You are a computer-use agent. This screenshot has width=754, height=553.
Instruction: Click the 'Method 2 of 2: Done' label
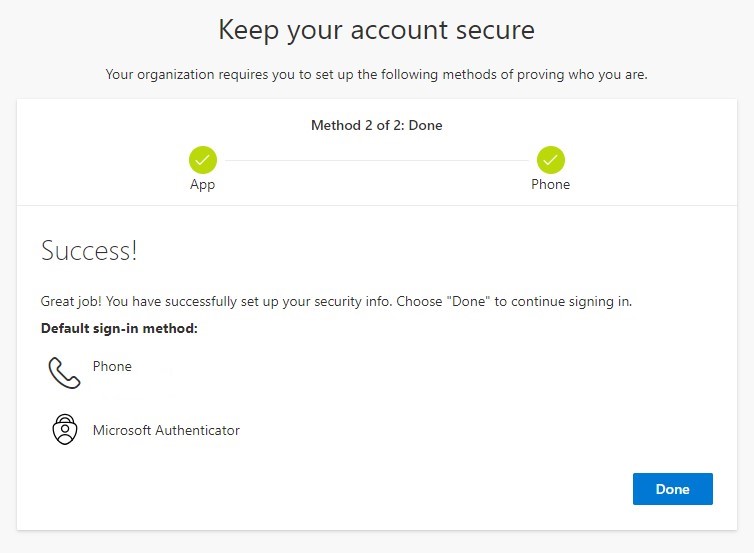[377, 125]
